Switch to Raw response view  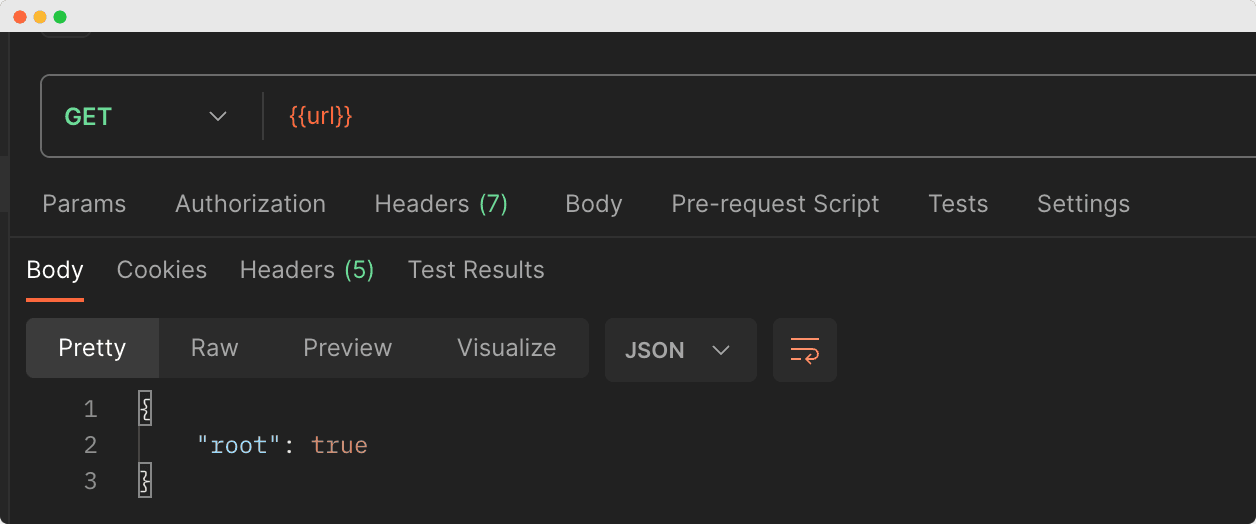click(215, 348)
